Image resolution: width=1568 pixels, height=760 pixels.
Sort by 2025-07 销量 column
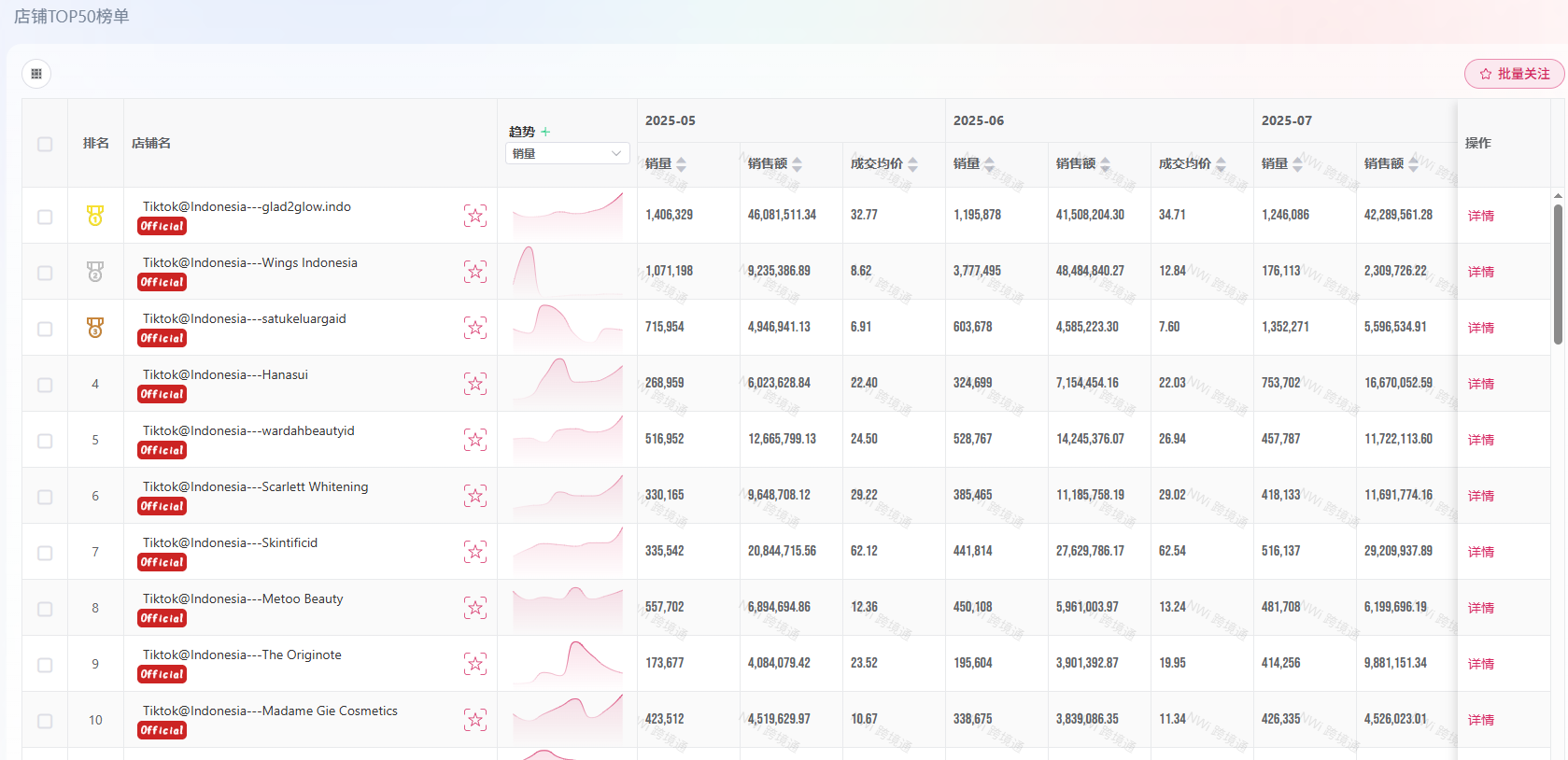1297,164
